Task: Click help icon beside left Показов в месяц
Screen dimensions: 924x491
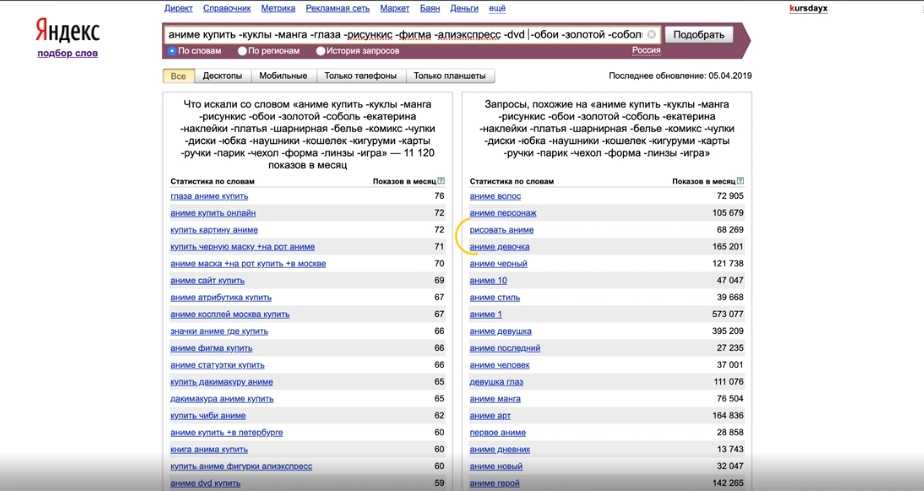Action: click(x=441, y=181)
